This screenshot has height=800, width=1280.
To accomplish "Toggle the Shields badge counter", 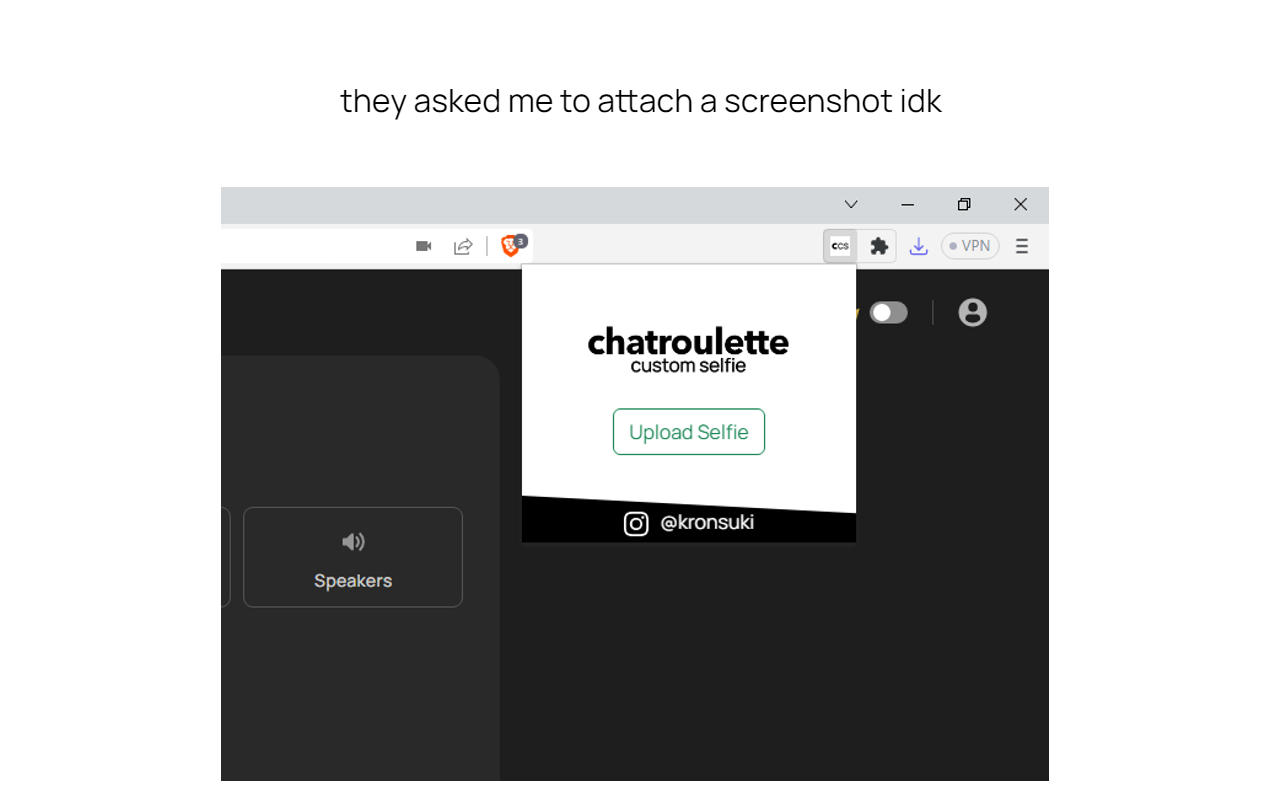I will [518, 239].
